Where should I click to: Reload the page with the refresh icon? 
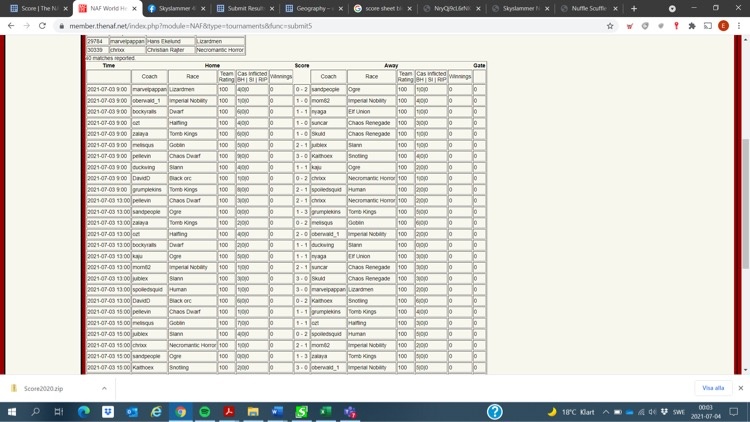[42, 26]
